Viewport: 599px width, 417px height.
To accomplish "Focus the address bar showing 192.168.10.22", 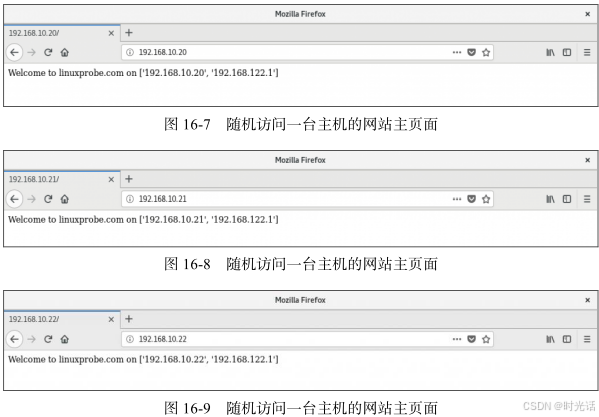I will [x=308, y=339].
